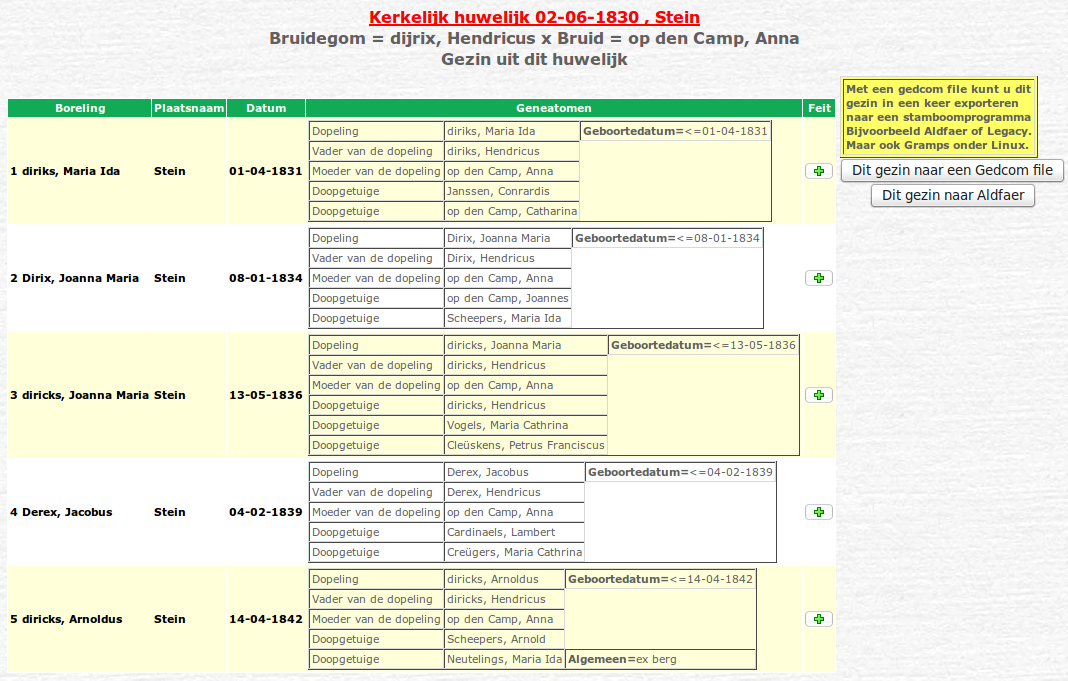The height and width of the screenshot is (681, 1068).
Task: Click the green plus icon for Dirix, Joanna Maria
Action: 818,278
